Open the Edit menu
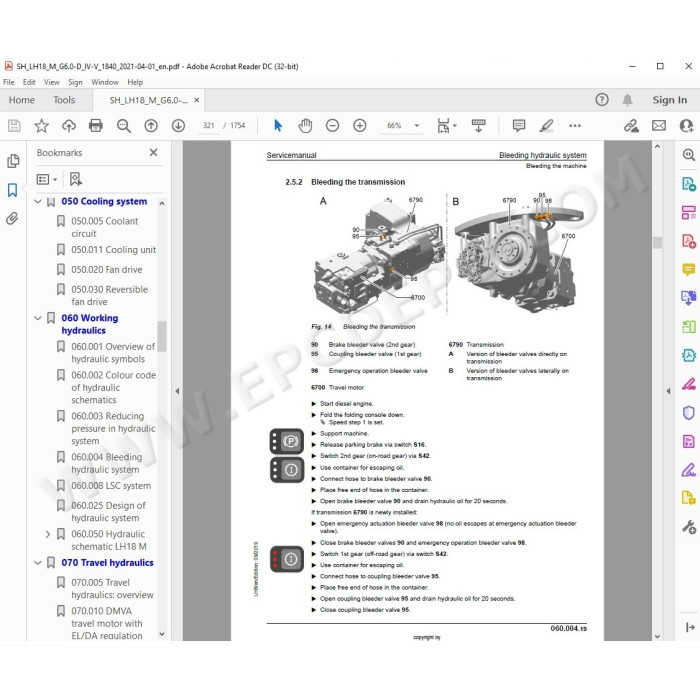 coord(29,82)
